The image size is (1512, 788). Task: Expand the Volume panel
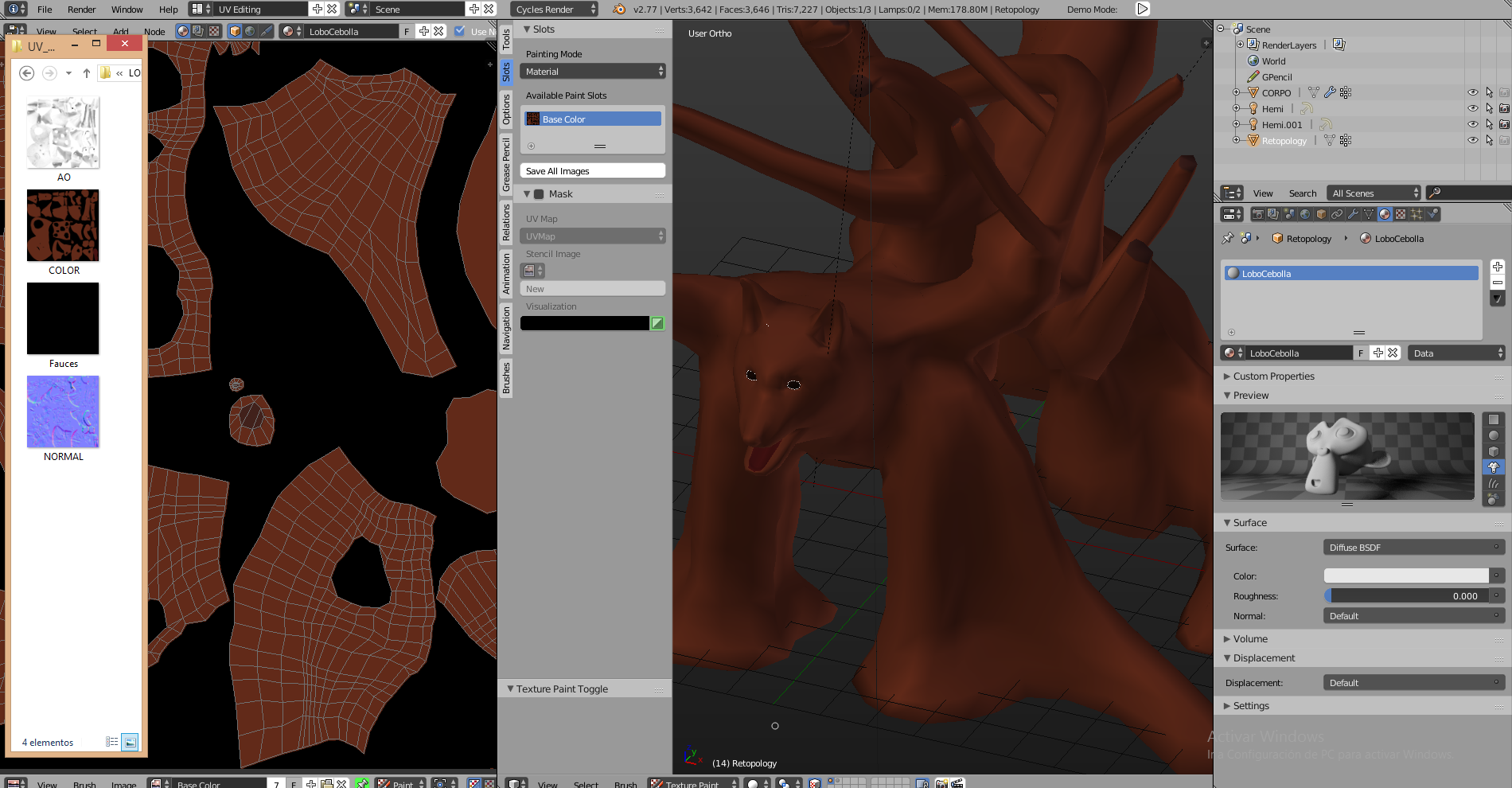pos(1249,639)
